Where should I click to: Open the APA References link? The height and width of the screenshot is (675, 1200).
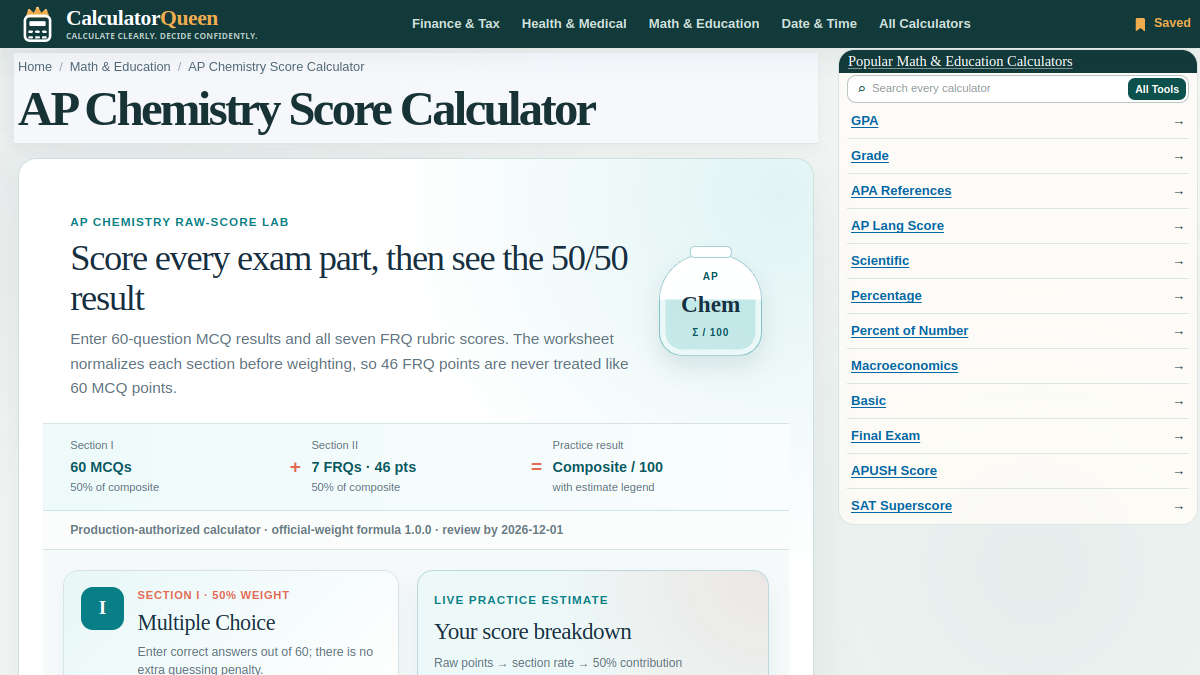click(901, 191)
